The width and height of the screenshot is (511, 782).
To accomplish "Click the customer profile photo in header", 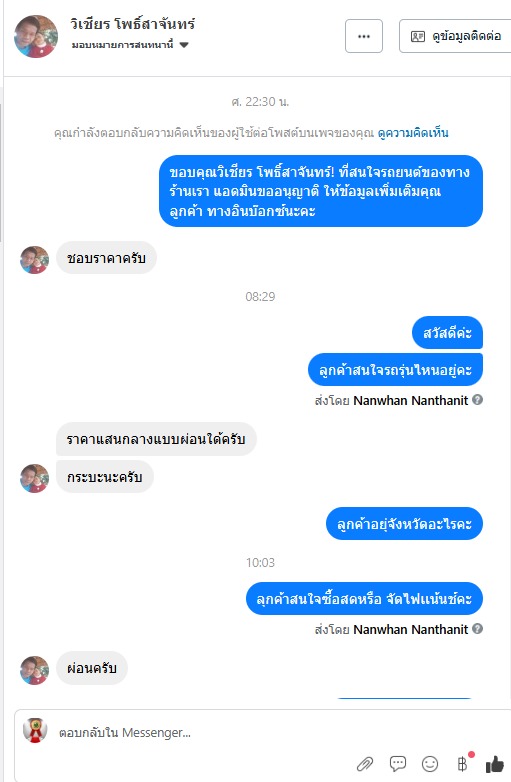I will click(36, 36).
